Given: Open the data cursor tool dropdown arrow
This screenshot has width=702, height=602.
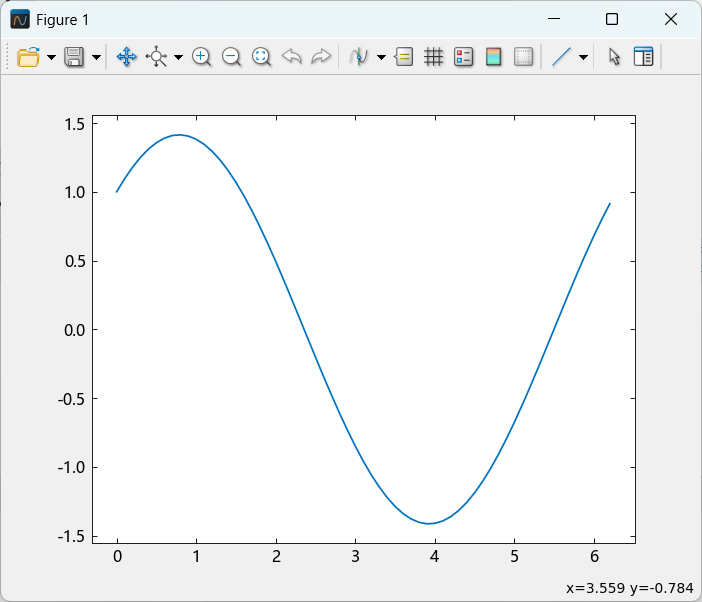Looking at the screenshot, I should 381,57.
